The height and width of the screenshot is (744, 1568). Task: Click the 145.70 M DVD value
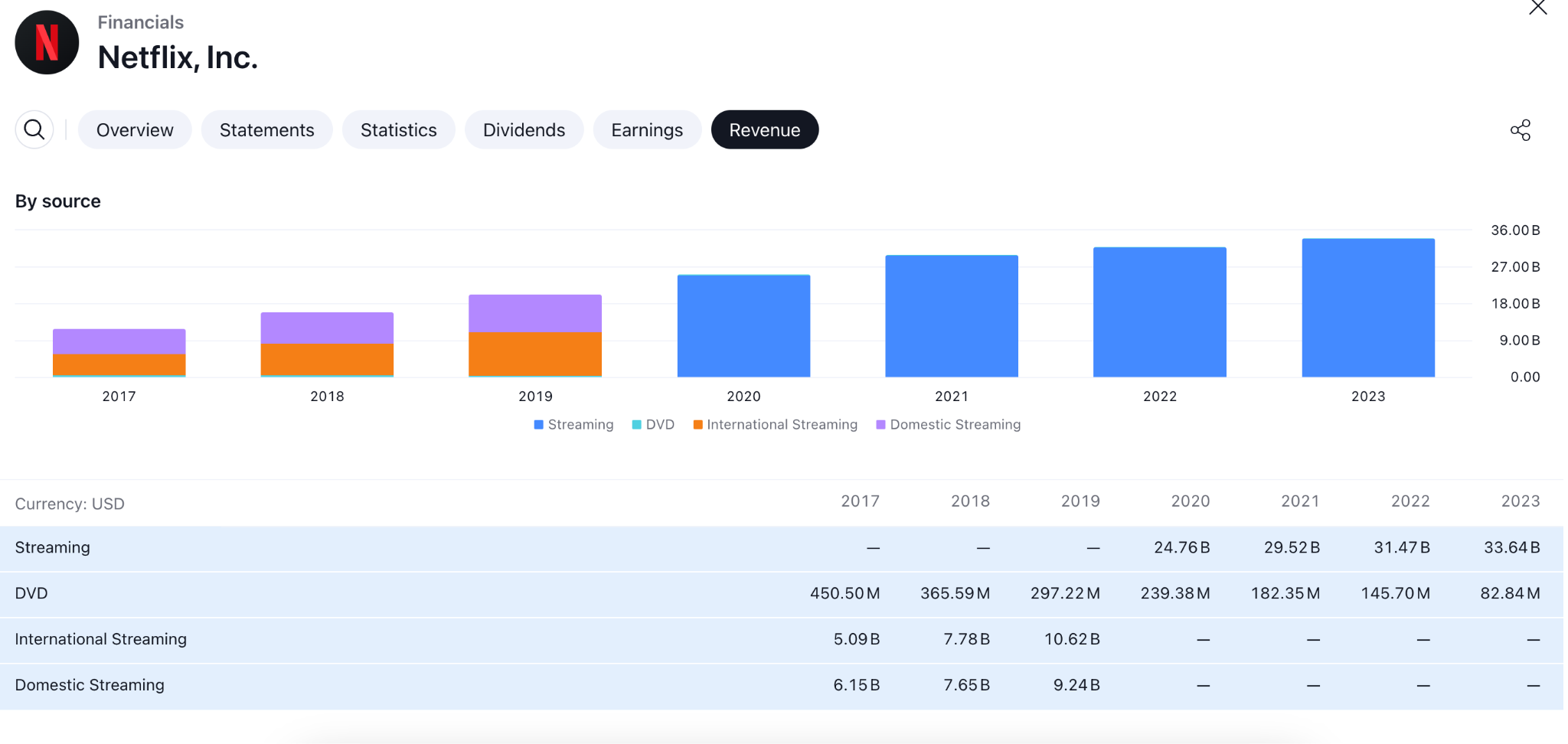(x=1396, y=593)
